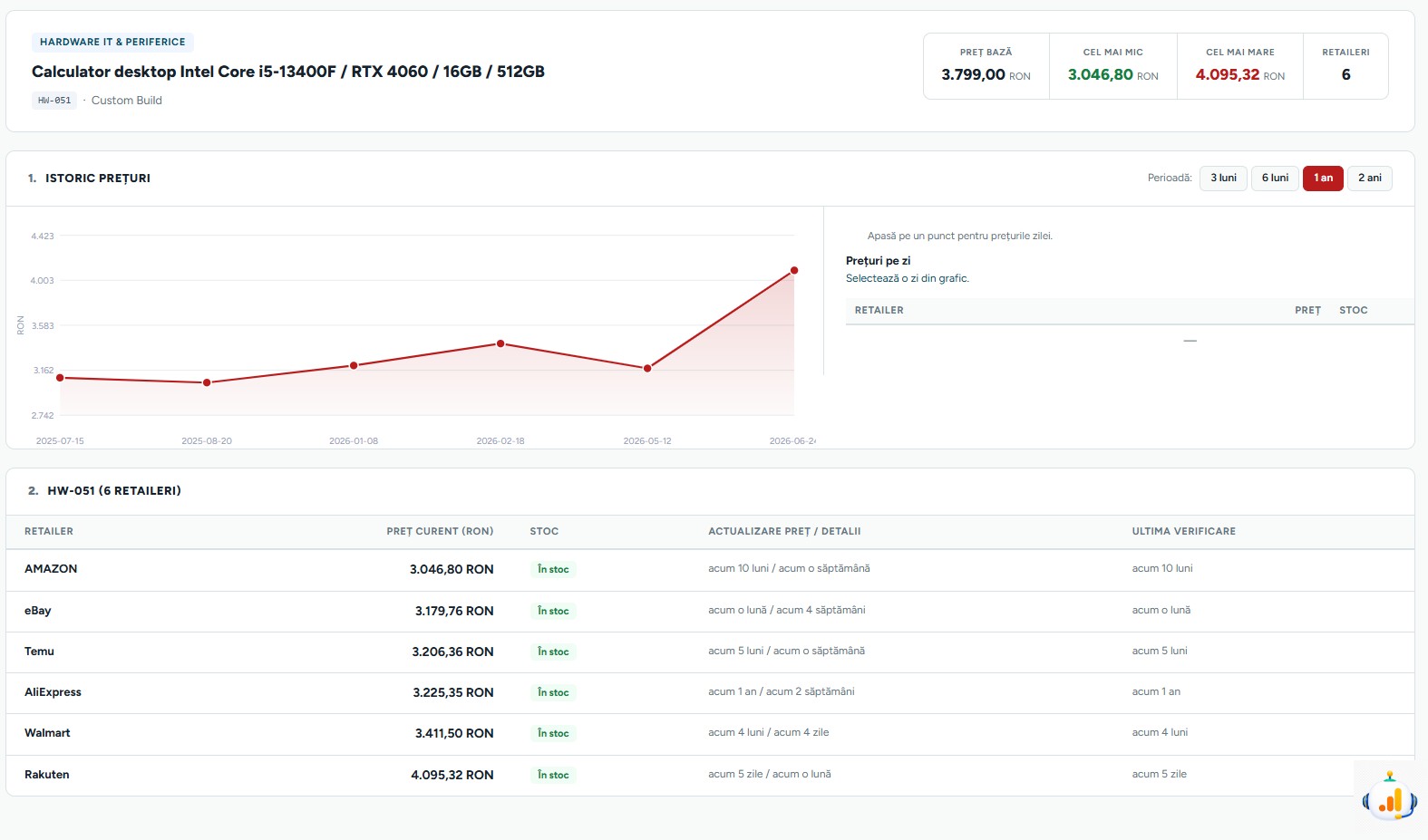Image resolution: width=1428 pixels, height=840 pixels.
Task: Click Walmart's În stoc badge
Action: click(553, 733)
